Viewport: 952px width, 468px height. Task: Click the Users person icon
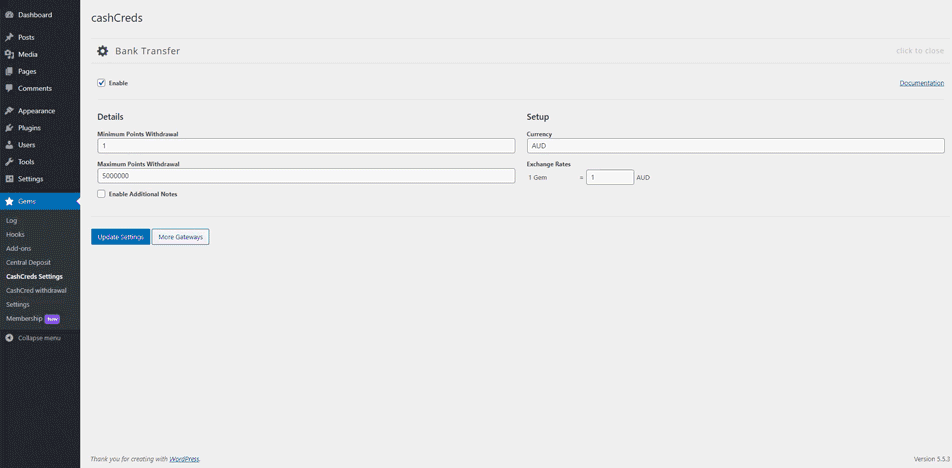tap(9, 145)
